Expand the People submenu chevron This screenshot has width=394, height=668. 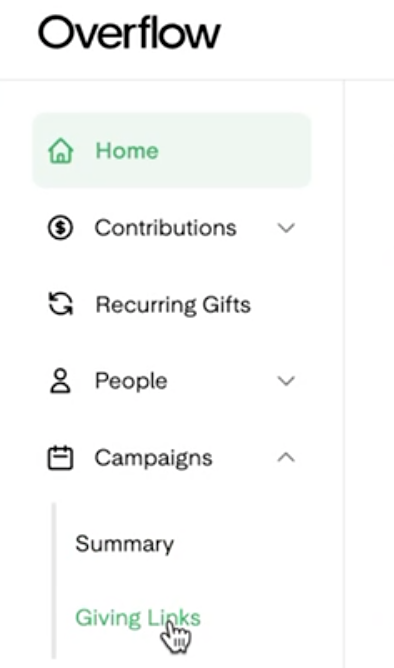point(286,380)
